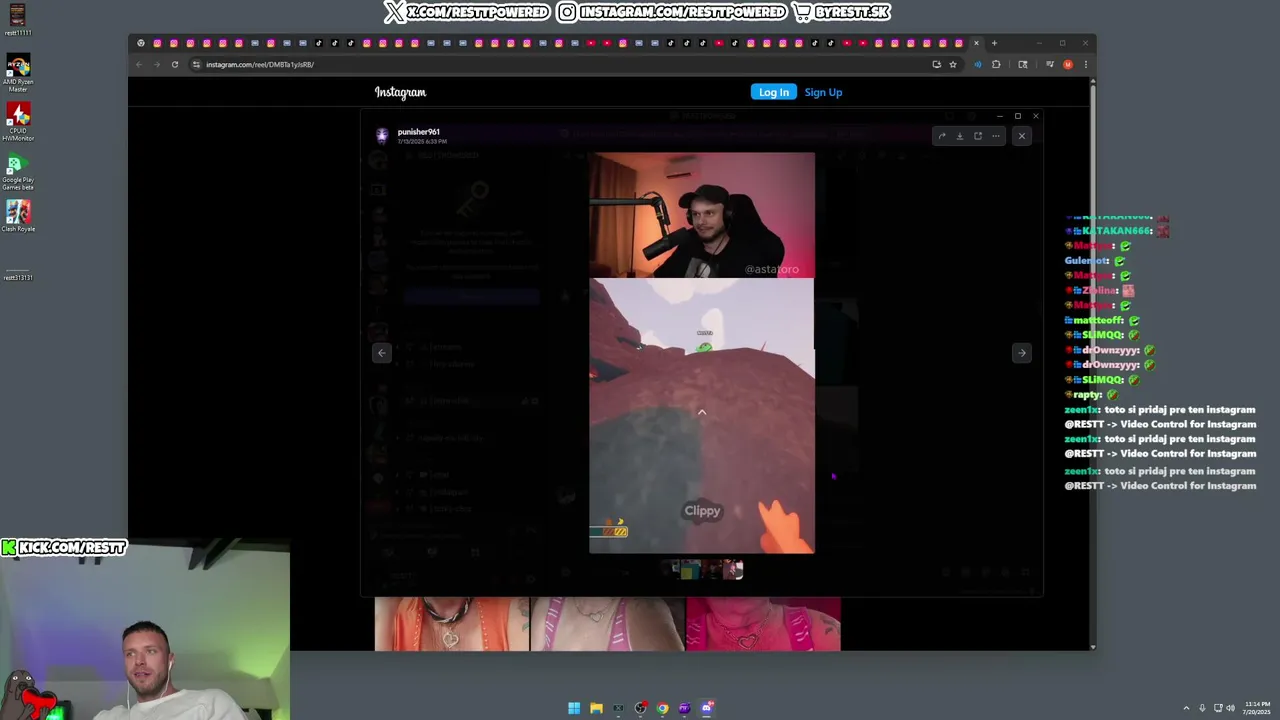Open the blue audio extension icon in Chrome

coord(978,64)
